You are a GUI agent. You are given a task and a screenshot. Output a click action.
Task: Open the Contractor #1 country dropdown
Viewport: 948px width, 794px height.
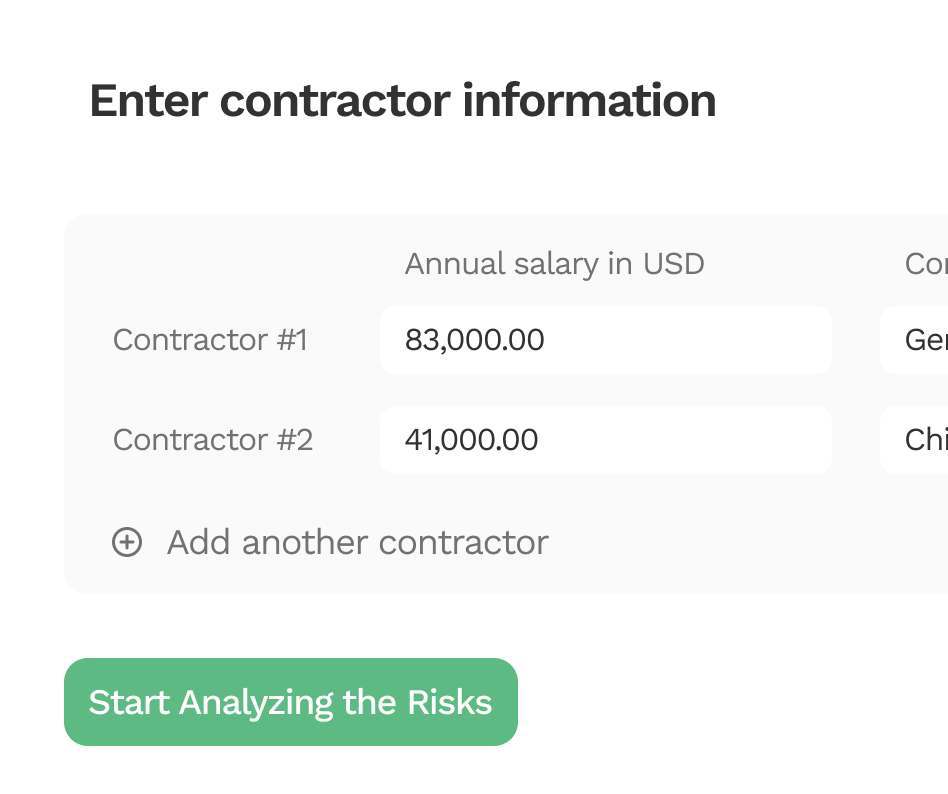pyautogui.click(x=916, y=340)
